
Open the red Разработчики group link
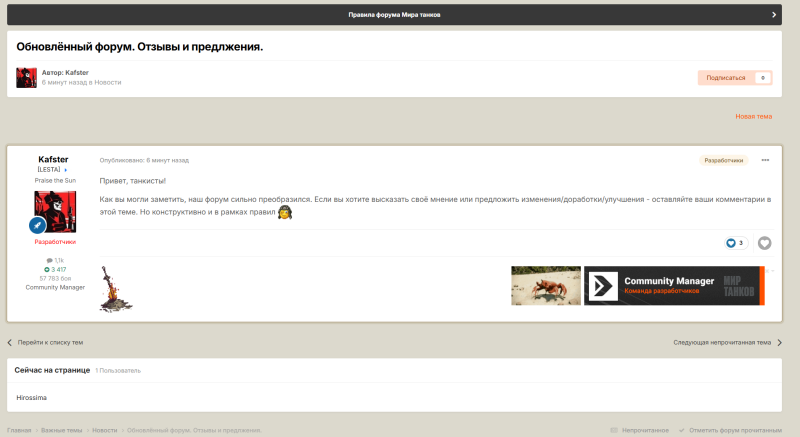[55, 242]
